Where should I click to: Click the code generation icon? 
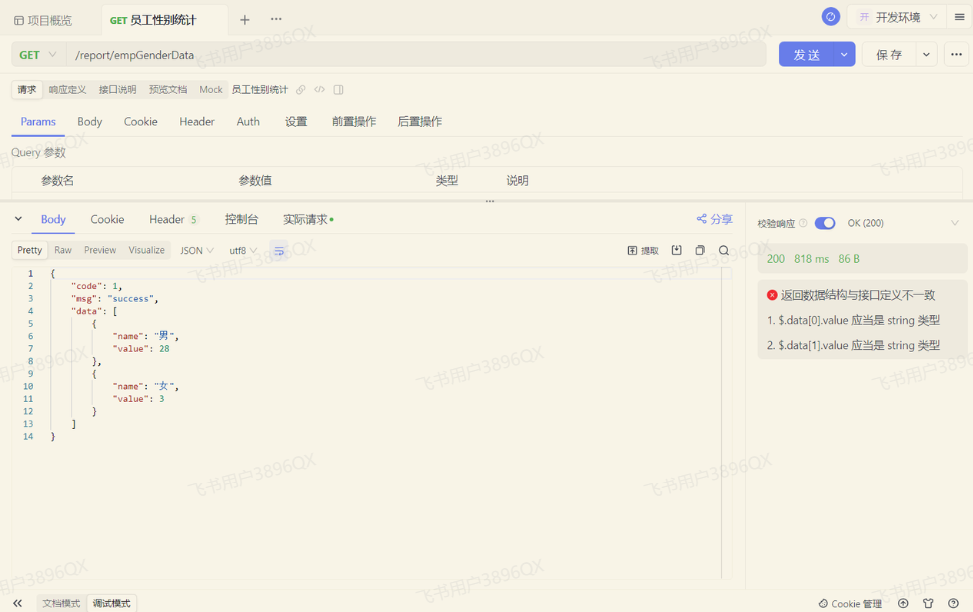pyautogui.click(x=319, y=89)
